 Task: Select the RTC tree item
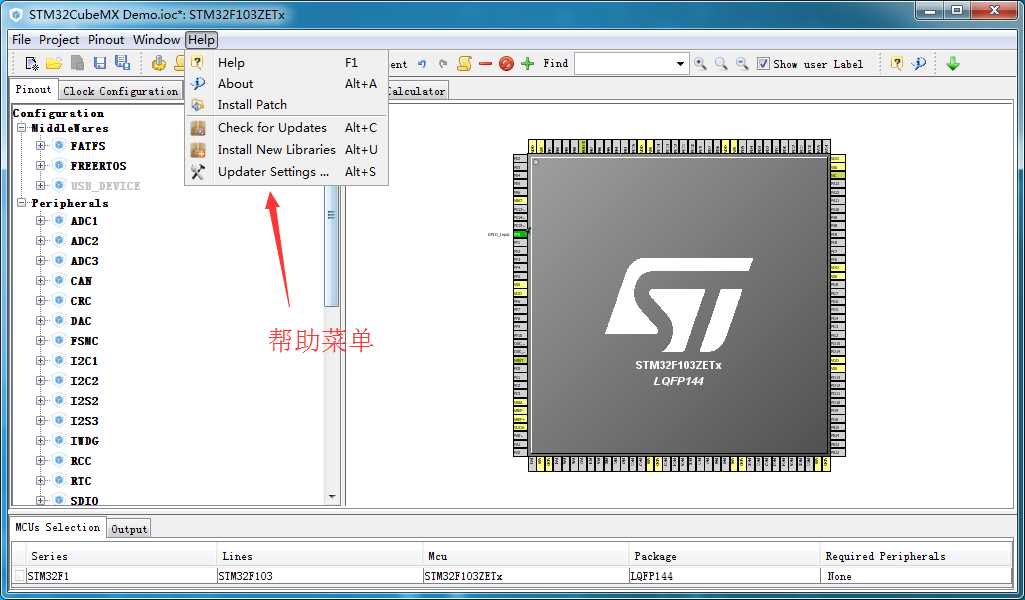[x=81, y=480]
